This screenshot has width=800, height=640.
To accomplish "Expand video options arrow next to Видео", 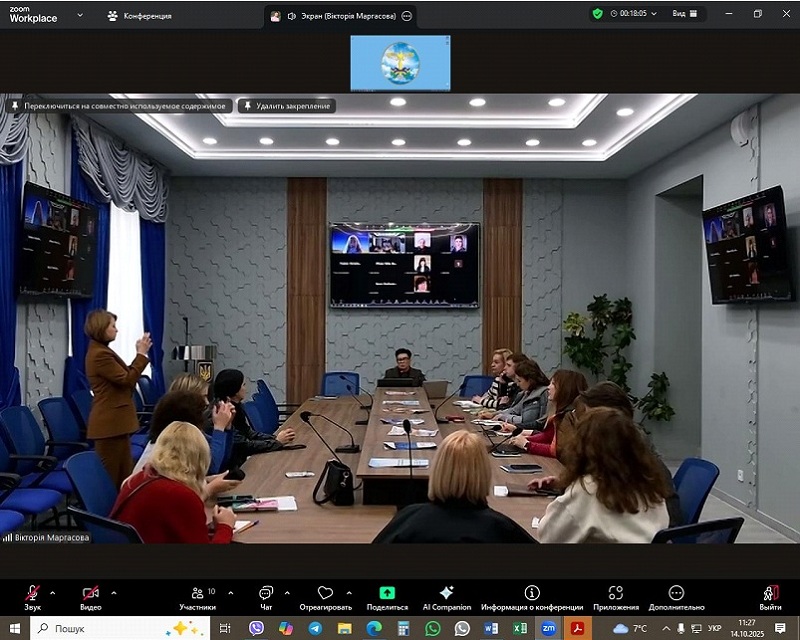I will point(114,592).
